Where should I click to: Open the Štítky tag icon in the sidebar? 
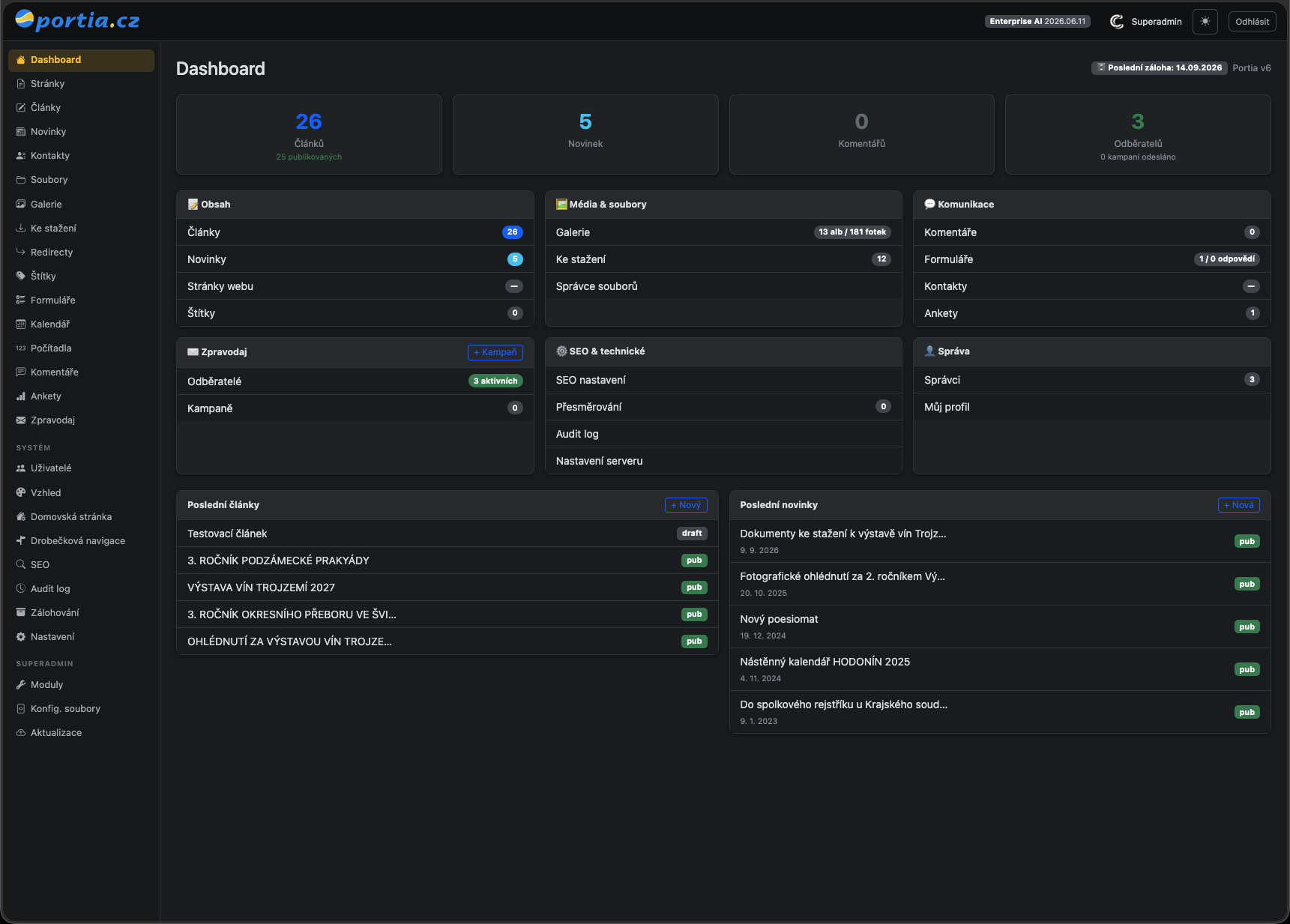pyautogui.click(x=21, y=276)
